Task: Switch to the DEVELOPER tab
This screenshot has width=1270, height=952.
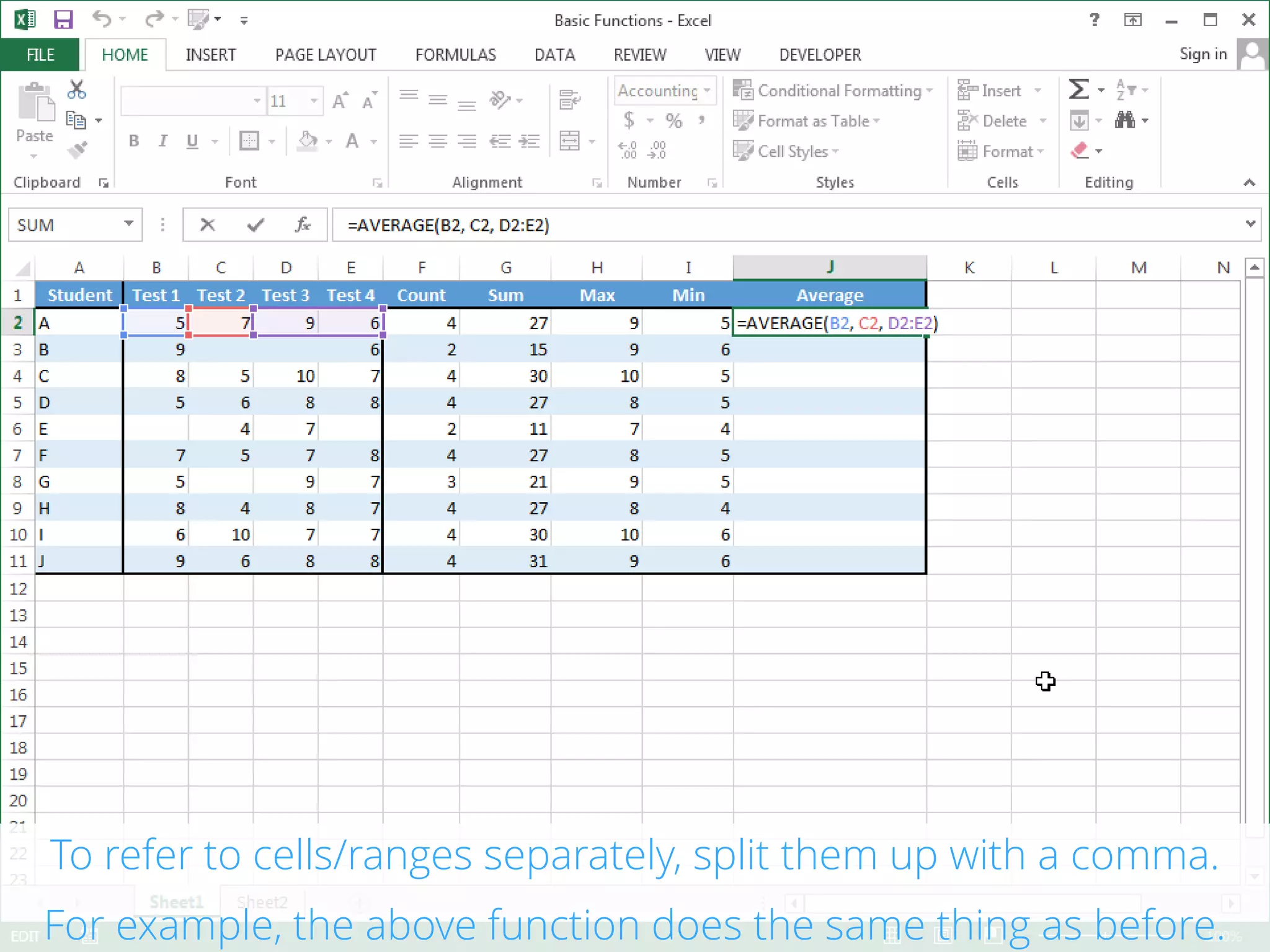Action: [x=820, y=55]
